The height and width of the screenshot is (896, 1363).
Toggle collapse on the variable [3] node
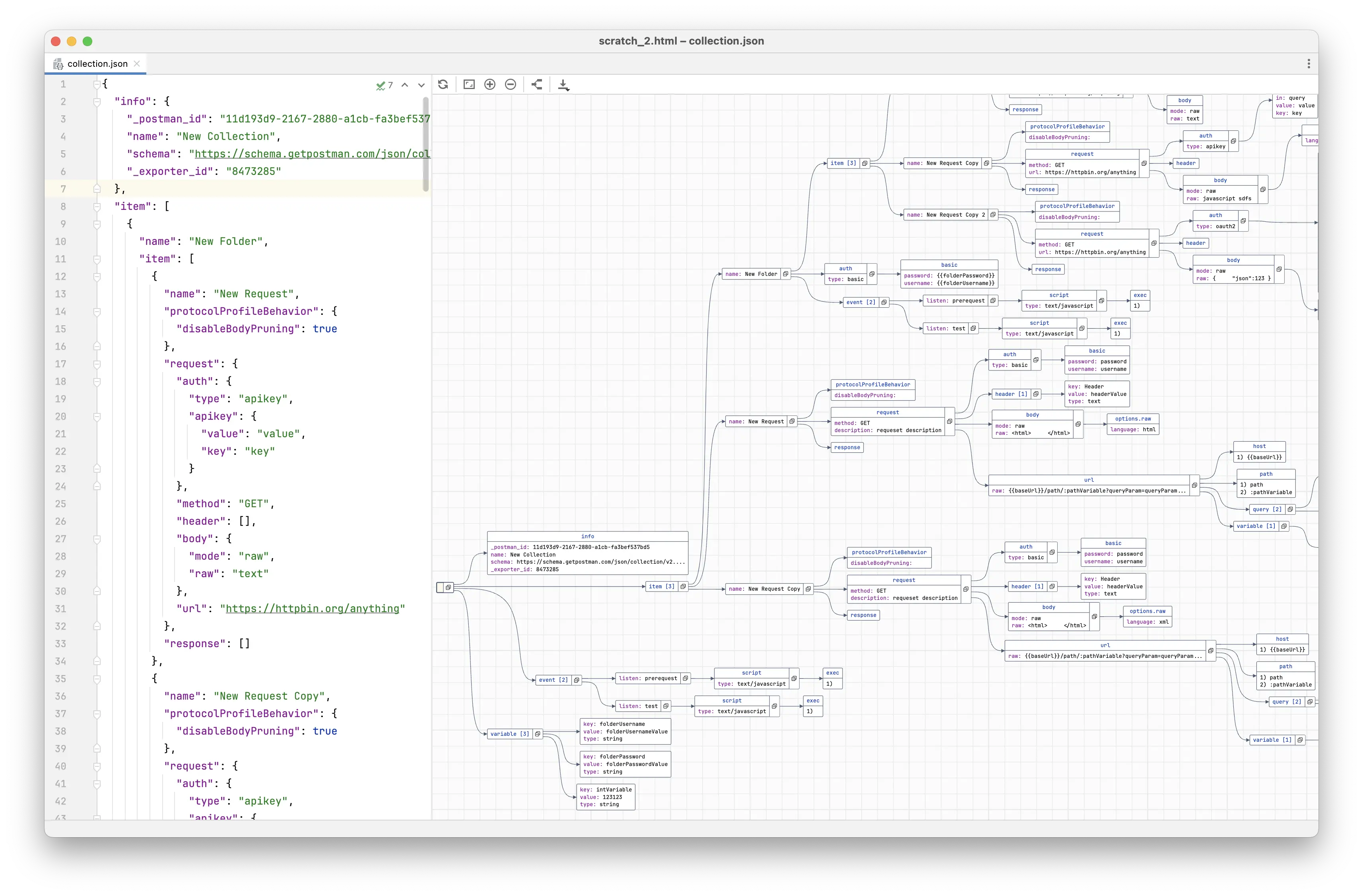click(537, 734)
